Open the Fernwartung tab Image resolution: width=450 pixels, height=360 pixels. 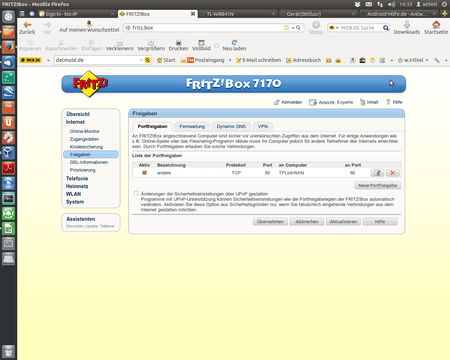coord(192,126)
